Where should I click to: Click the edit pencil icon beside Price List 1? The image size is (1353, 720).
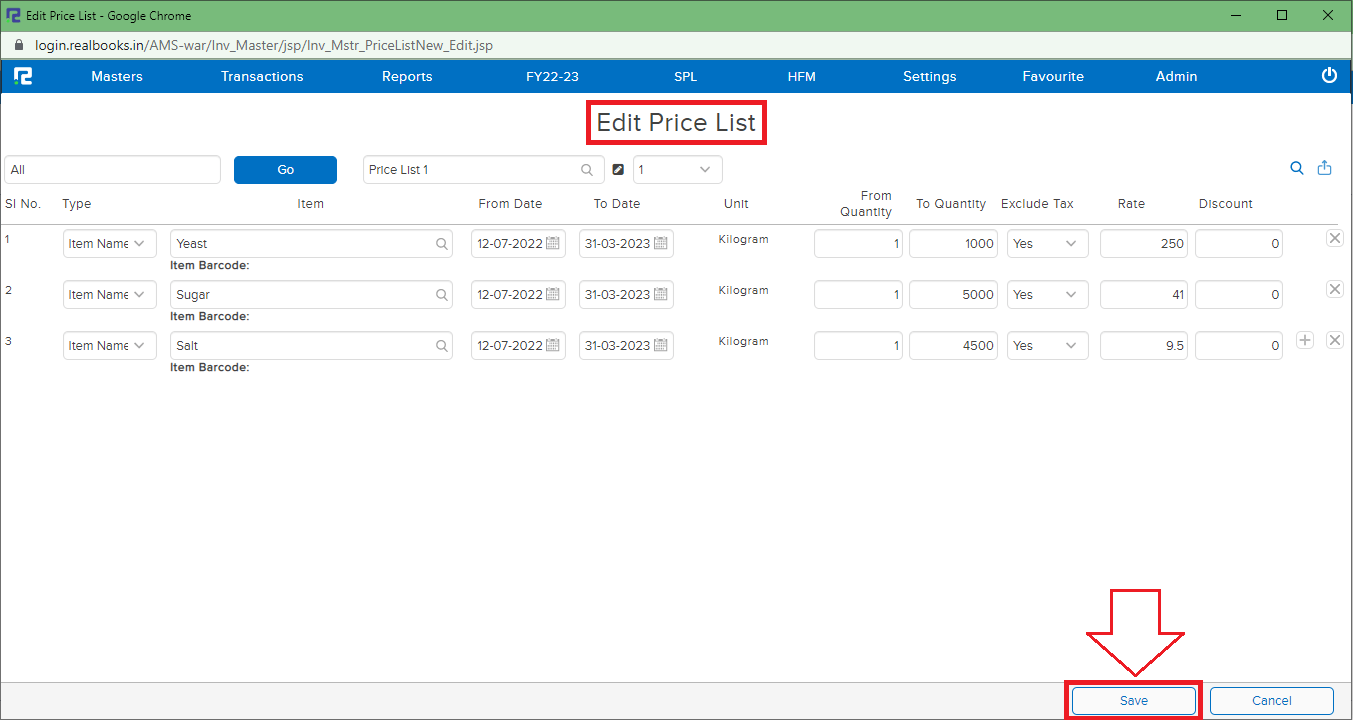click(618, 170)
